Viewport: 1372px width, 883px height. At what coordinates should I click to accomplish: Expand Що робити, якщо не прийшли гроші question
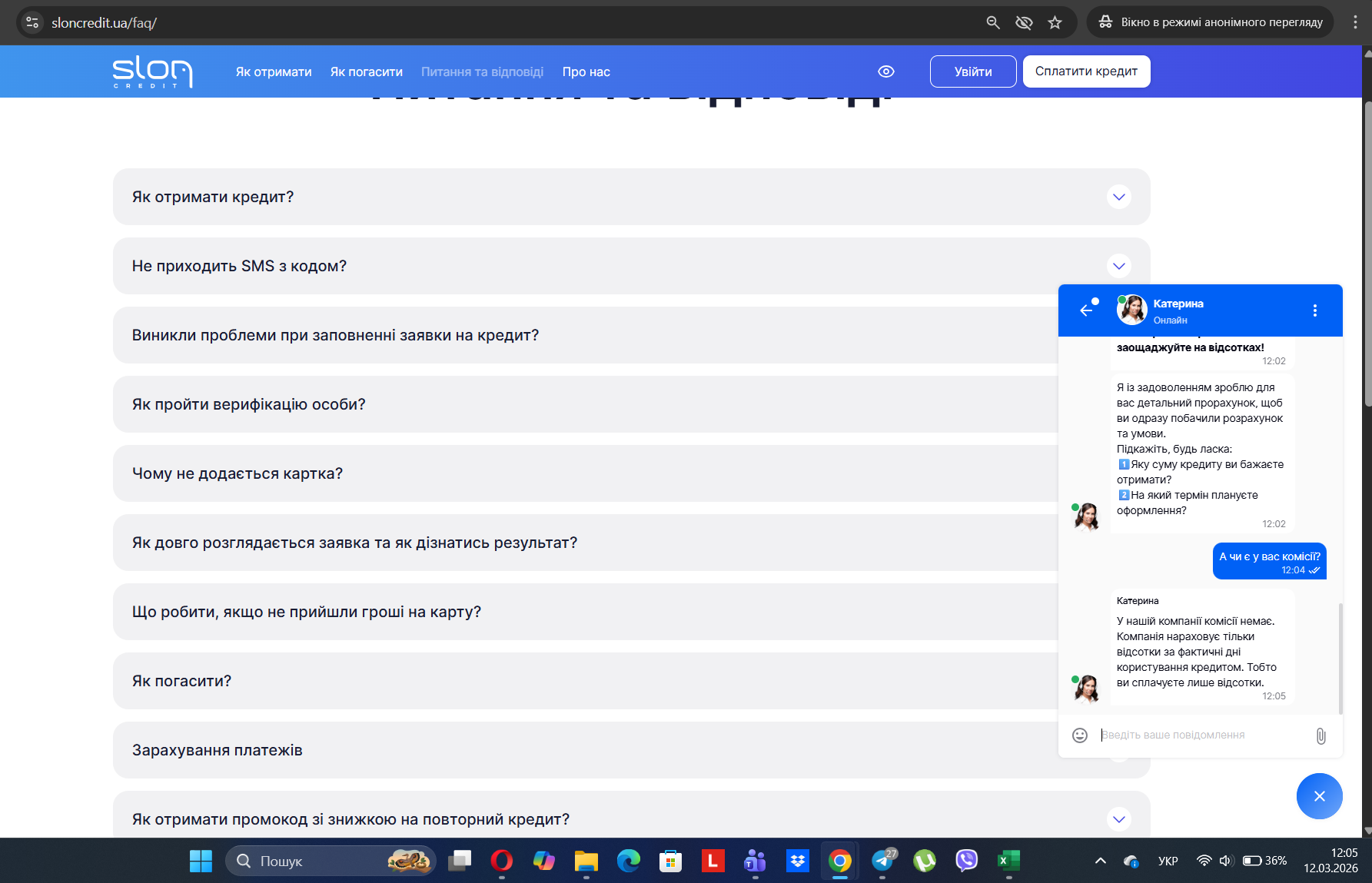coord(585,612)
